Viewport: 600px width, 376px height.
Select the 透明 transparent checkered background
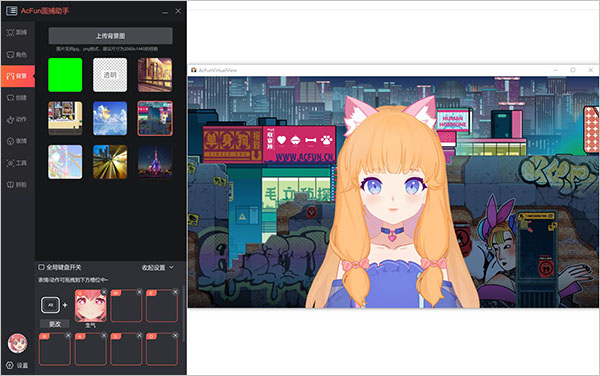tap(110, 75)
